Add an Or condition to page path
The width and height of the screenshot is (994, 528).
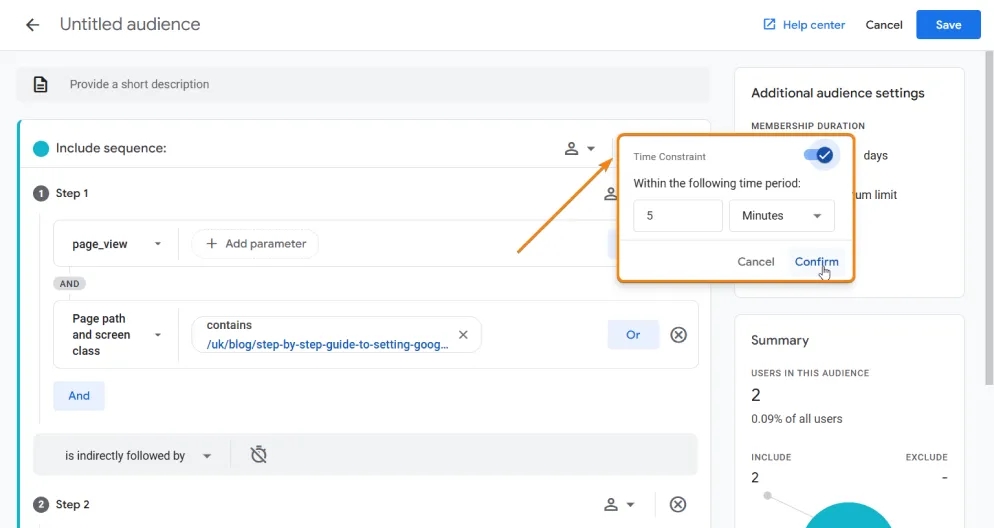633,335
